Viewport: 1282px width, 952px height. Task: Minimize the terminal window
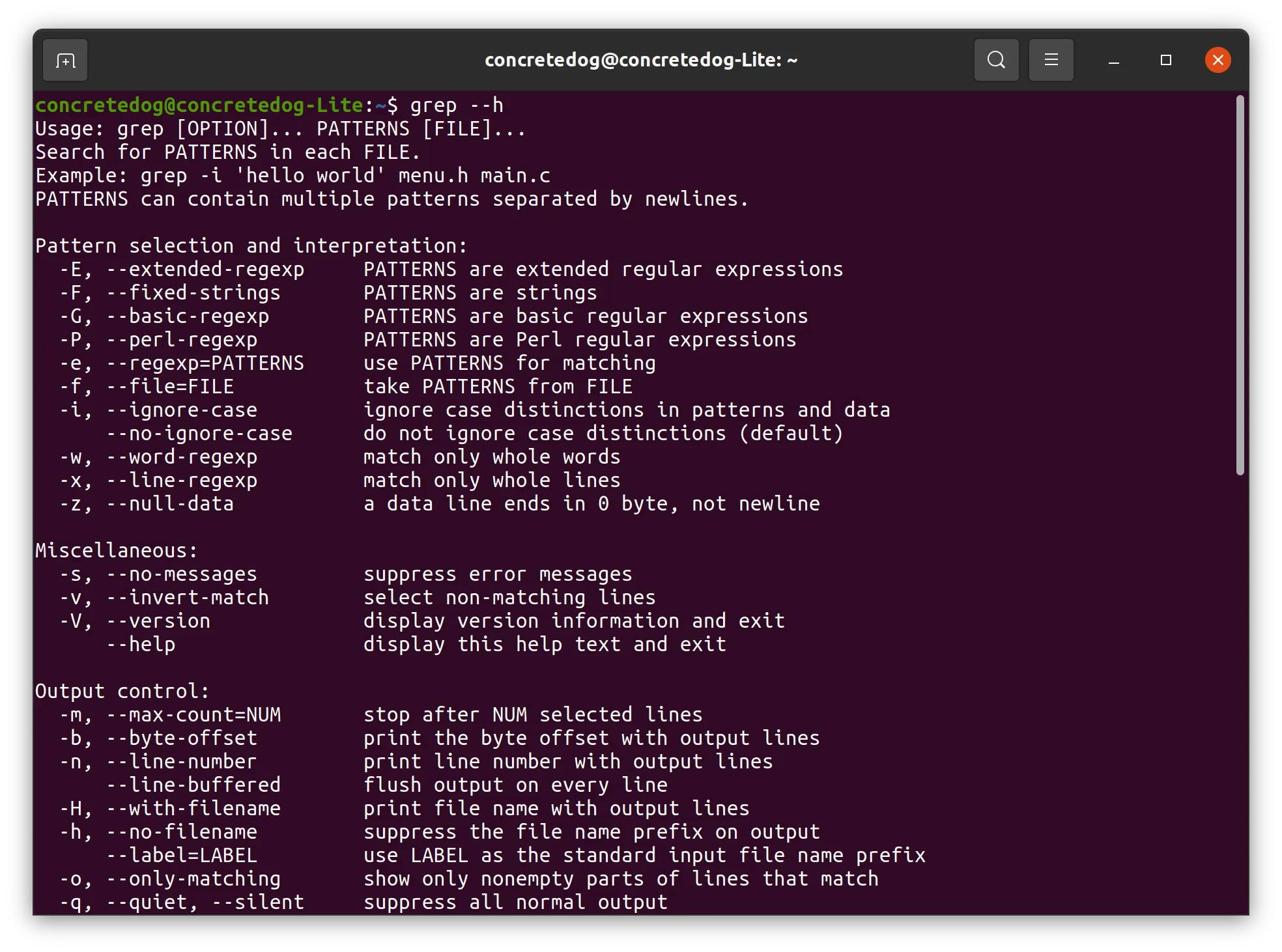click(1114, 61)
